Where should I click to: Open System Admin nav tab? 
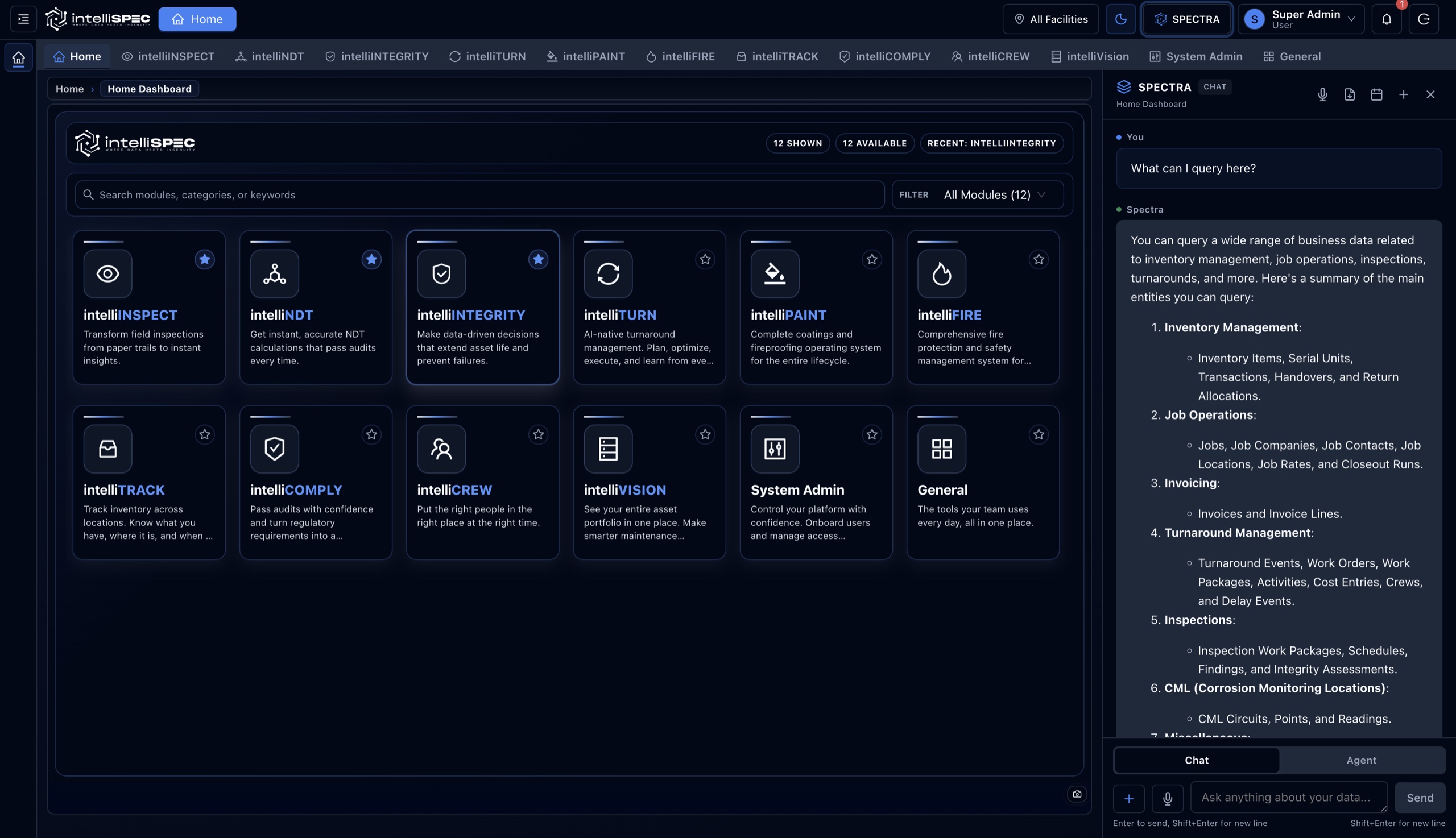coord(1196,56)
